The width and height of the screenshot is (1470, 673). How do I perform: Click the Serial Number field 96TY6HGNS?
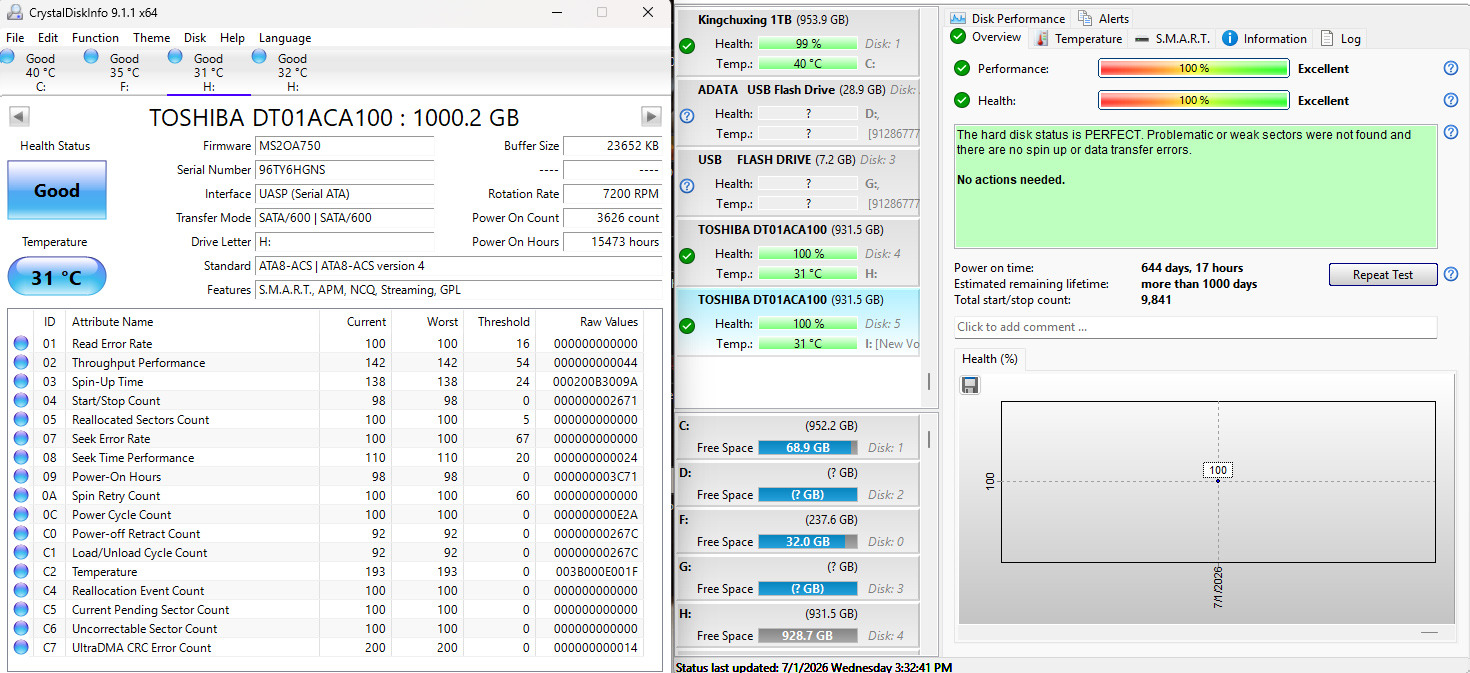click(344, 170)
